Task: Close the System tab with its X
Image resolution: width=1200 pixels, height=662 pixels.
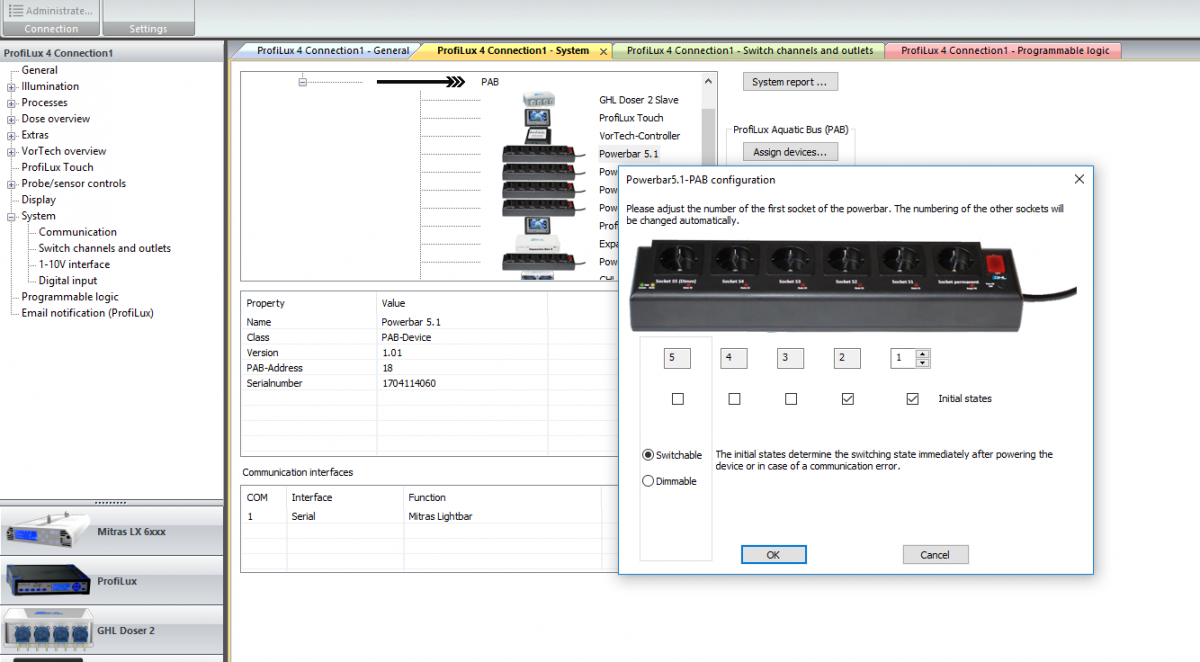Action: click(x=603, y=51)
